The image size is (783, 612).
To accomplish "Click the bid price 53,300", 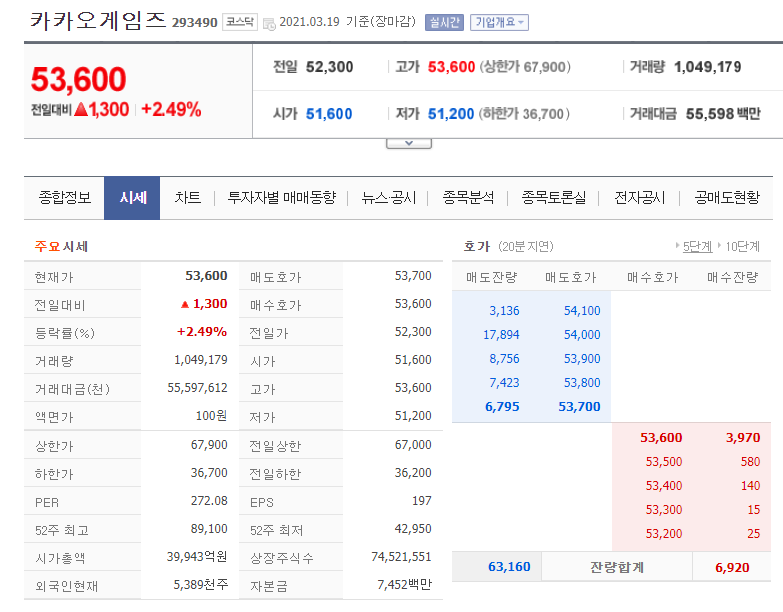I will pos(664,510).
